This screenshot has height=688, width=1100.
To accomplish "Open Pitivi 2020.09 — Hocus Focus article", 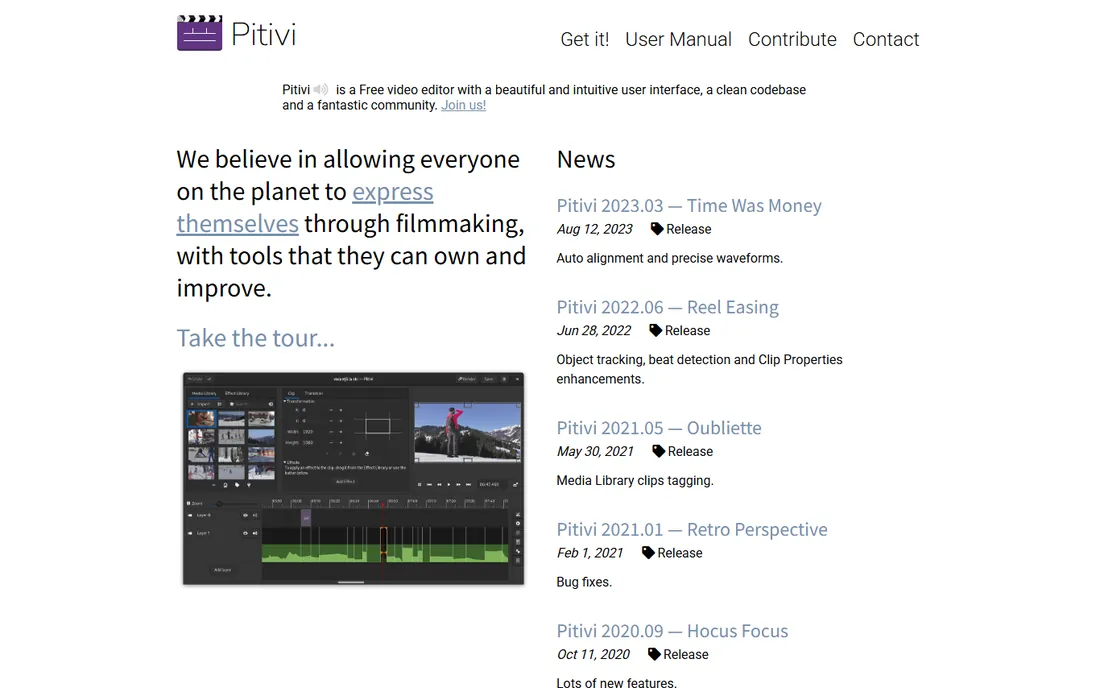I will click(x=672, y=631).
